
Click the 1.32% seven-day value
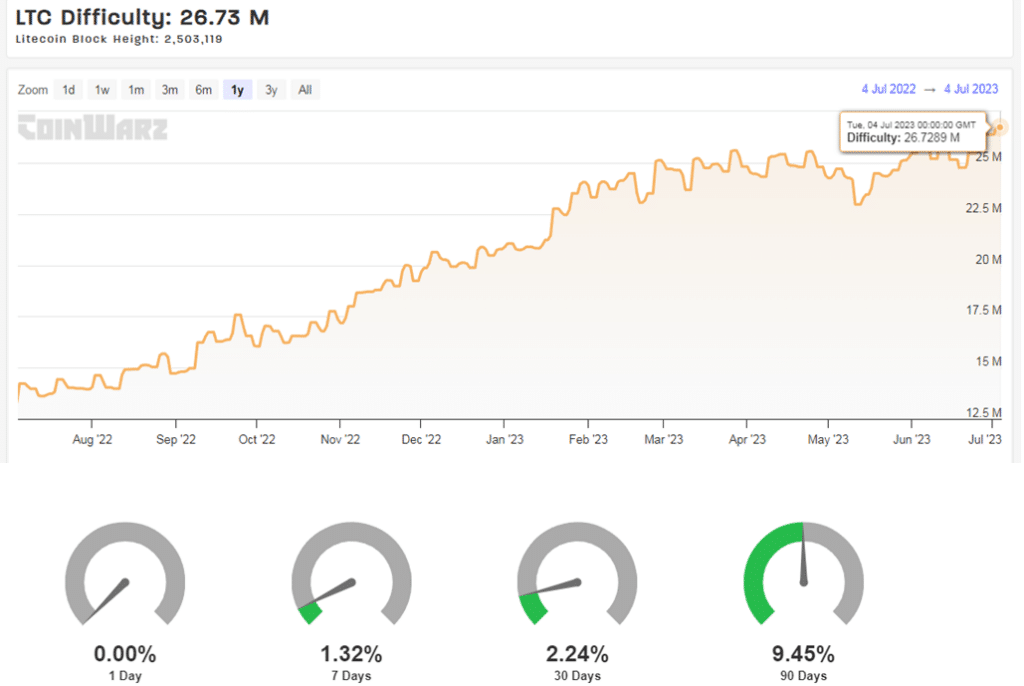pos(351,654)
